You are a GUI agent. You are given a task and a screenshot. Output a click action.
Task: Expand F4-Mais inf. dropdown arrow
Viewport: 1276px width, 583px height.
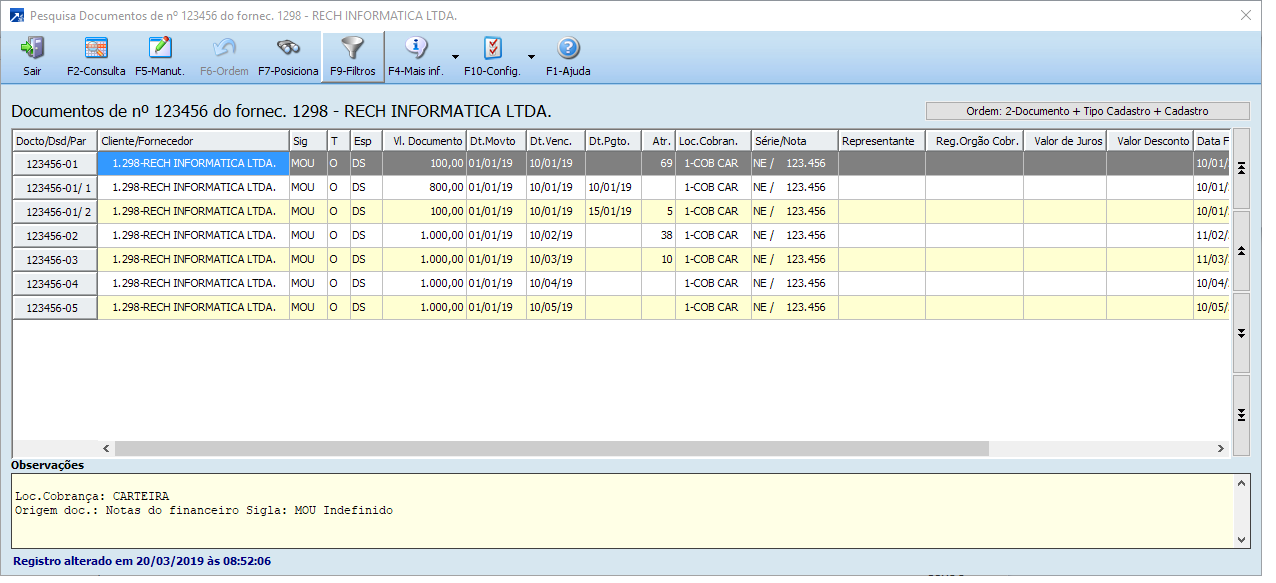[x=455, y=57]
